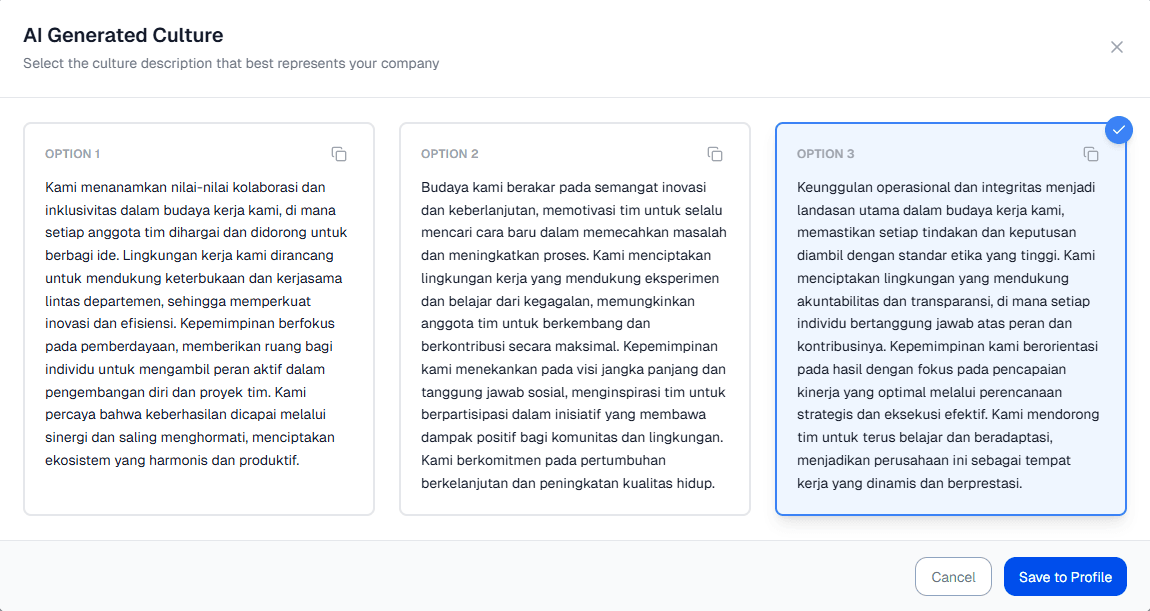
Task: Copy the operational excellence text from Option 3
Action: [1090, 154]
